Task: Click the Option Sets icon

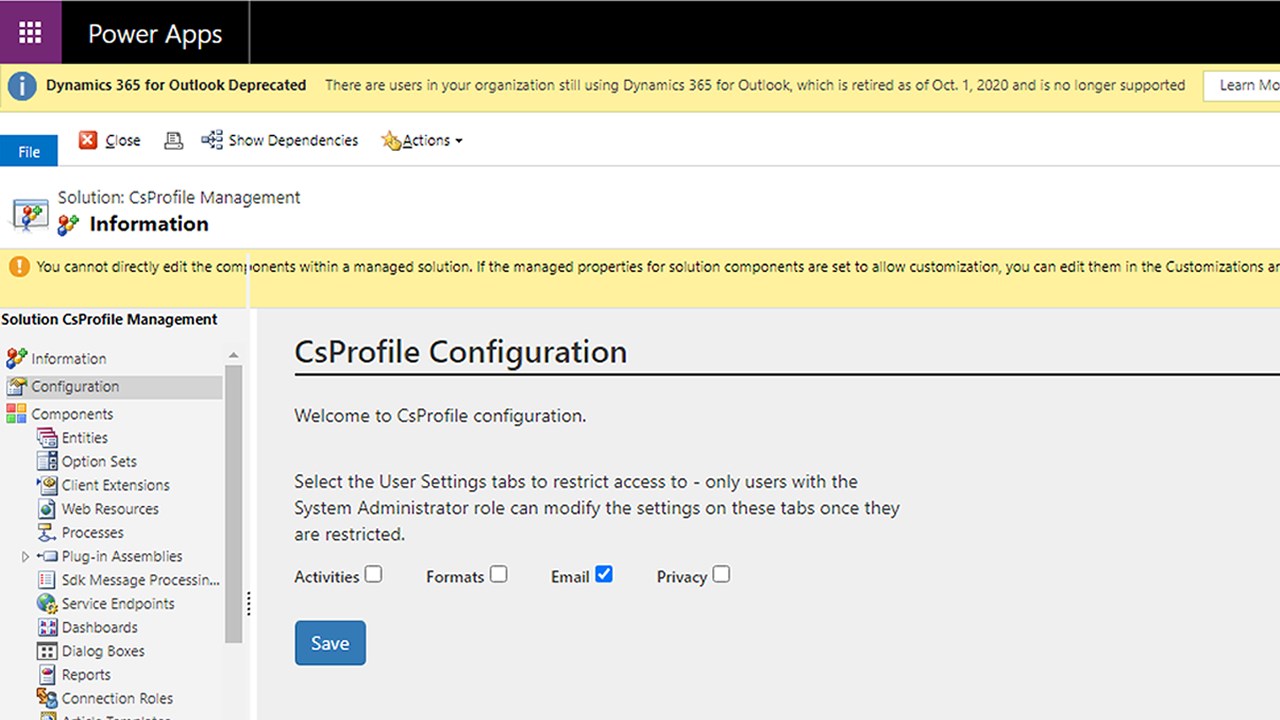Action: [x=47, y=461]
